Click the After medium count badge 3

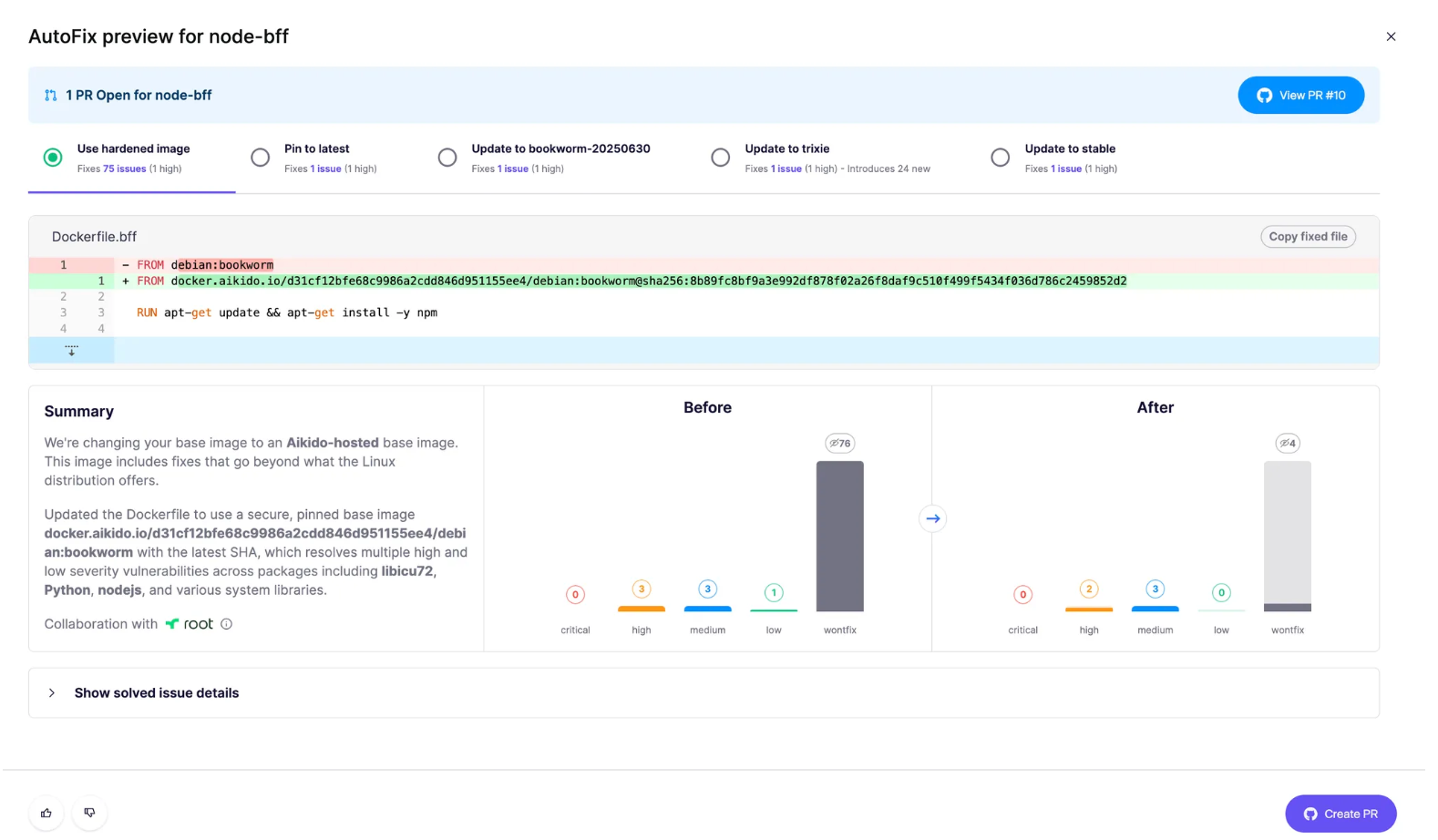point(1155,589)
